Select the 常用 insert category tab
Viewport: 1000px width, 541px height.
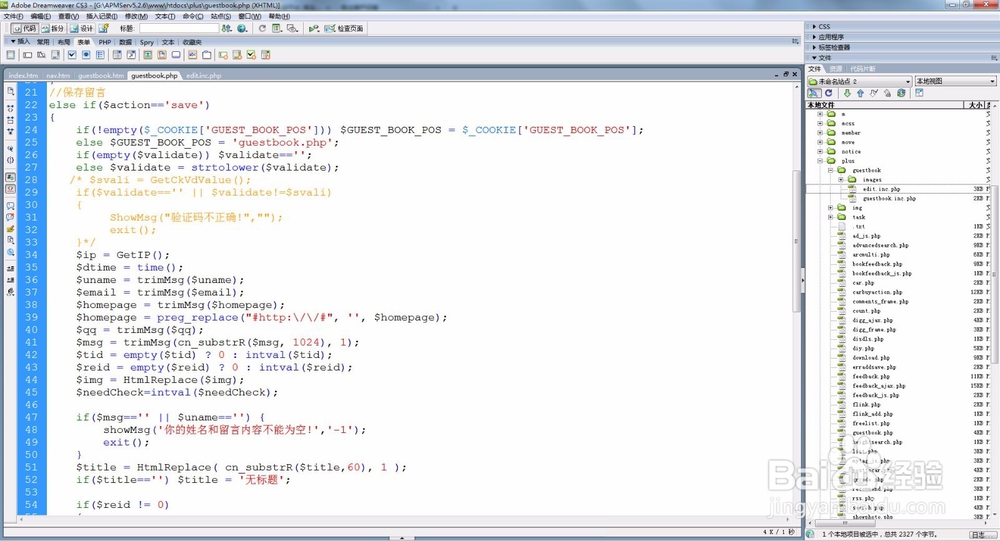43,42
